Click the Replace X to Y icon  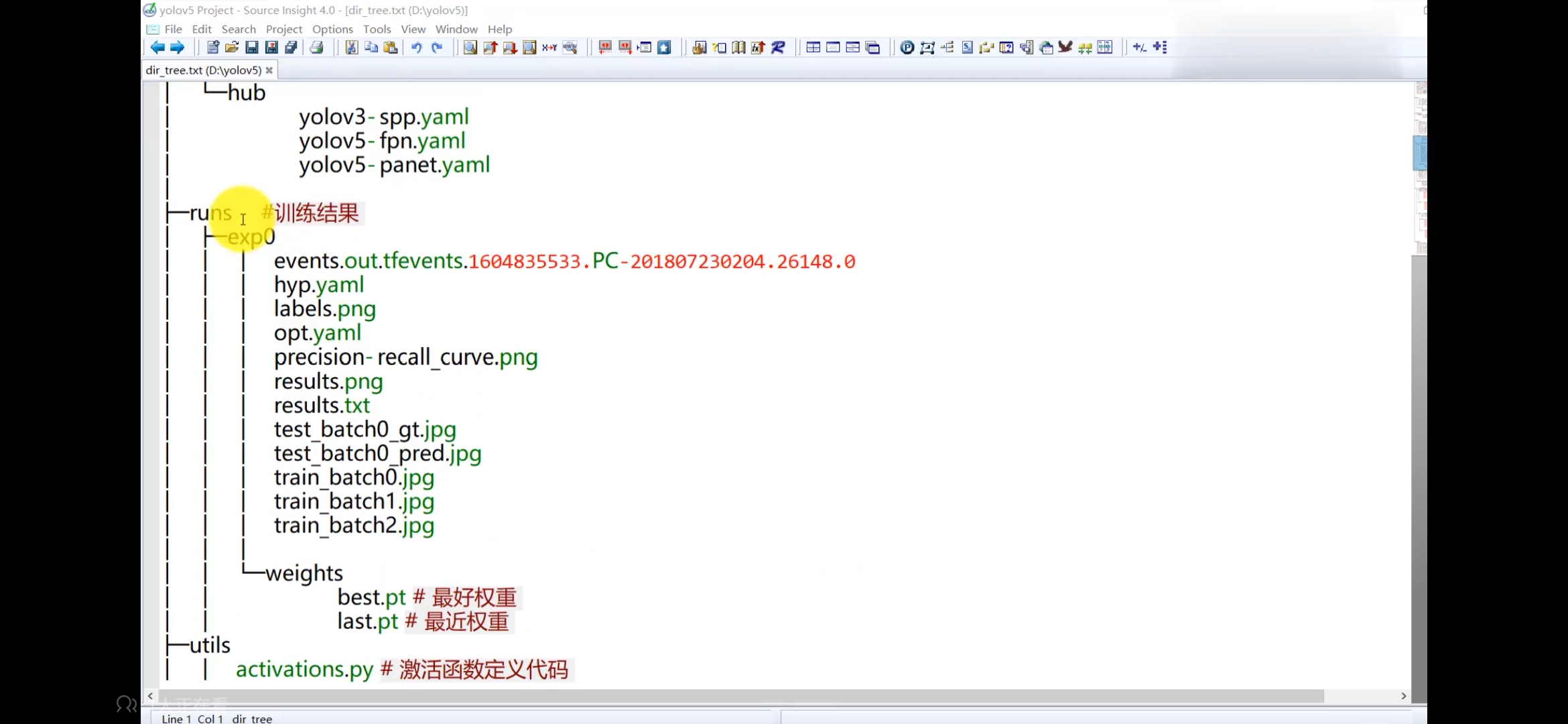click(549, 48)
